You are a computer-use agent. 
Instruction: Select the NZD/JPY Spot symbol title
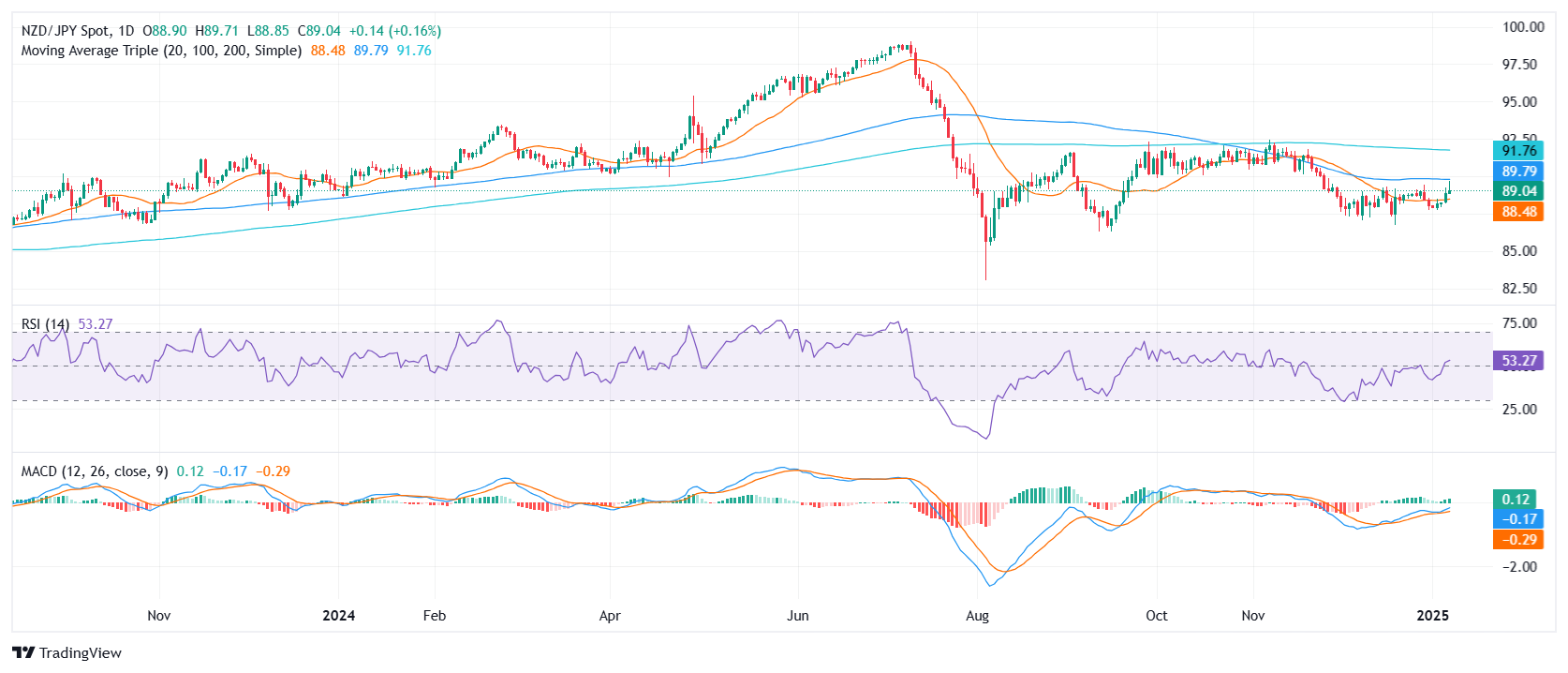tap(66, 31)
